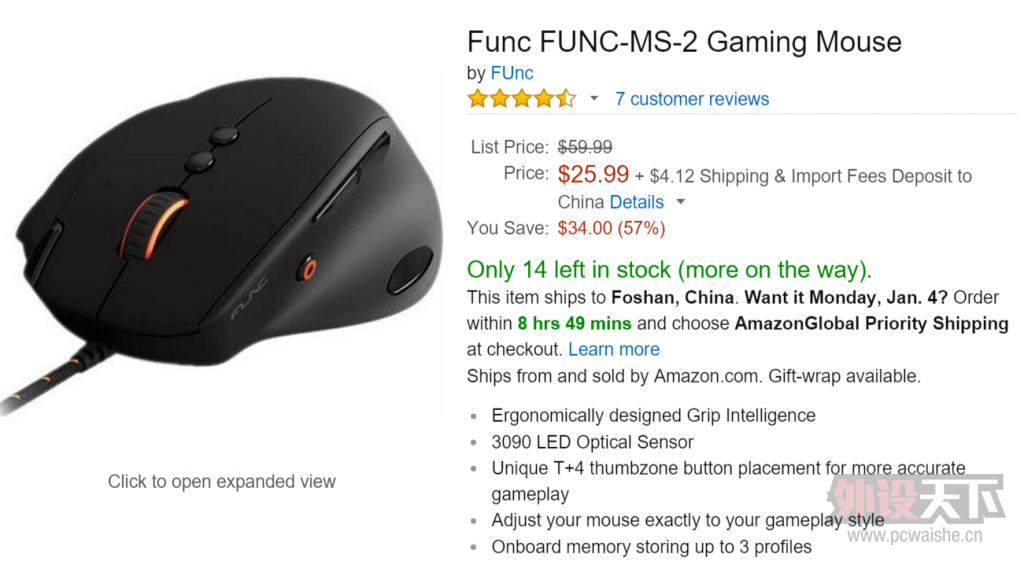
Task: Click the AmazonGlobal Priority Shipping text
Action: [871, 324]
